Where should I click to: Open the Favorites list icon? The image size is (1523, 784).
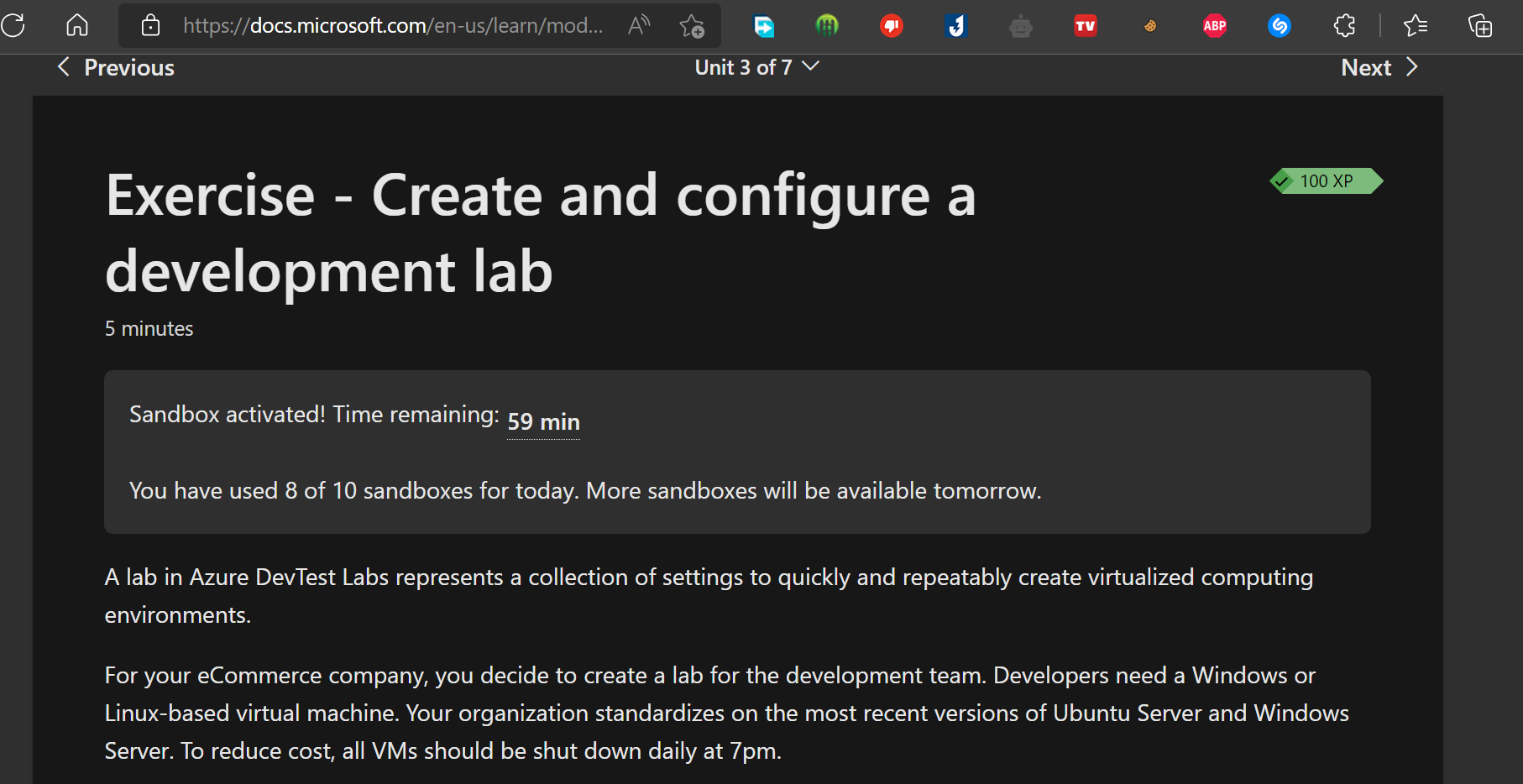(1416, 26)
